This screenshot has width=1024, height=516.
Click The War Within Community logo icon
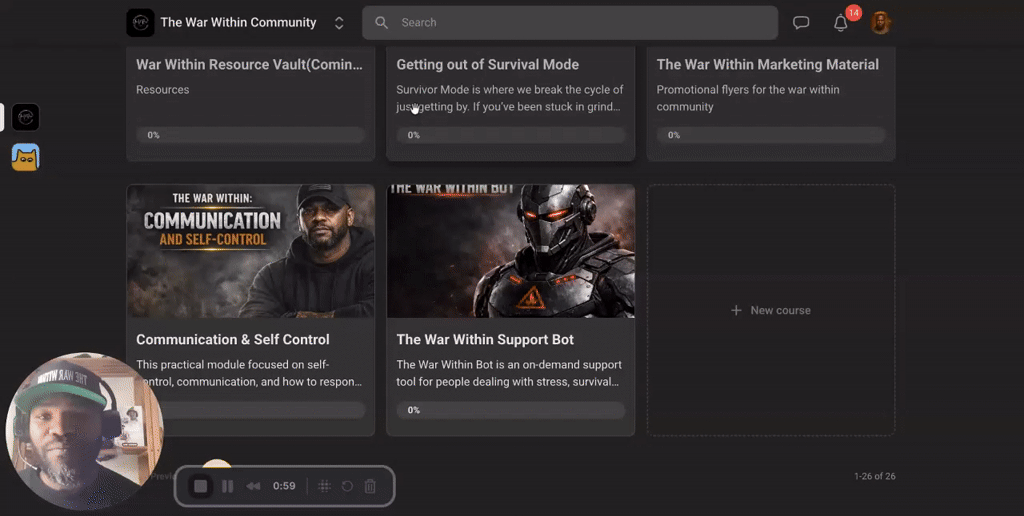pos(140,23)
